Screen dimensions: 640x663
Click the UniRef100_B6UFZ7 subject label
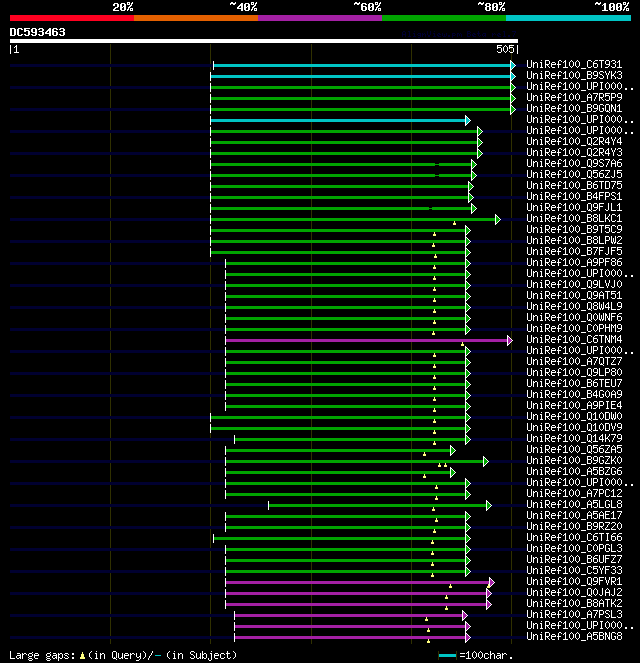[x=574, y=559]
